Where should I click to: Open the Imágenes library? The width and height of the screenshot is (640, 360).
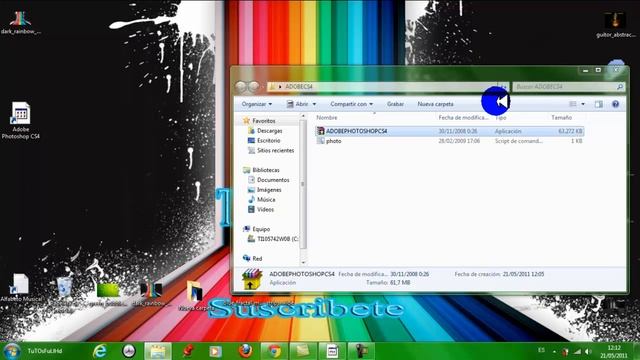269,190
